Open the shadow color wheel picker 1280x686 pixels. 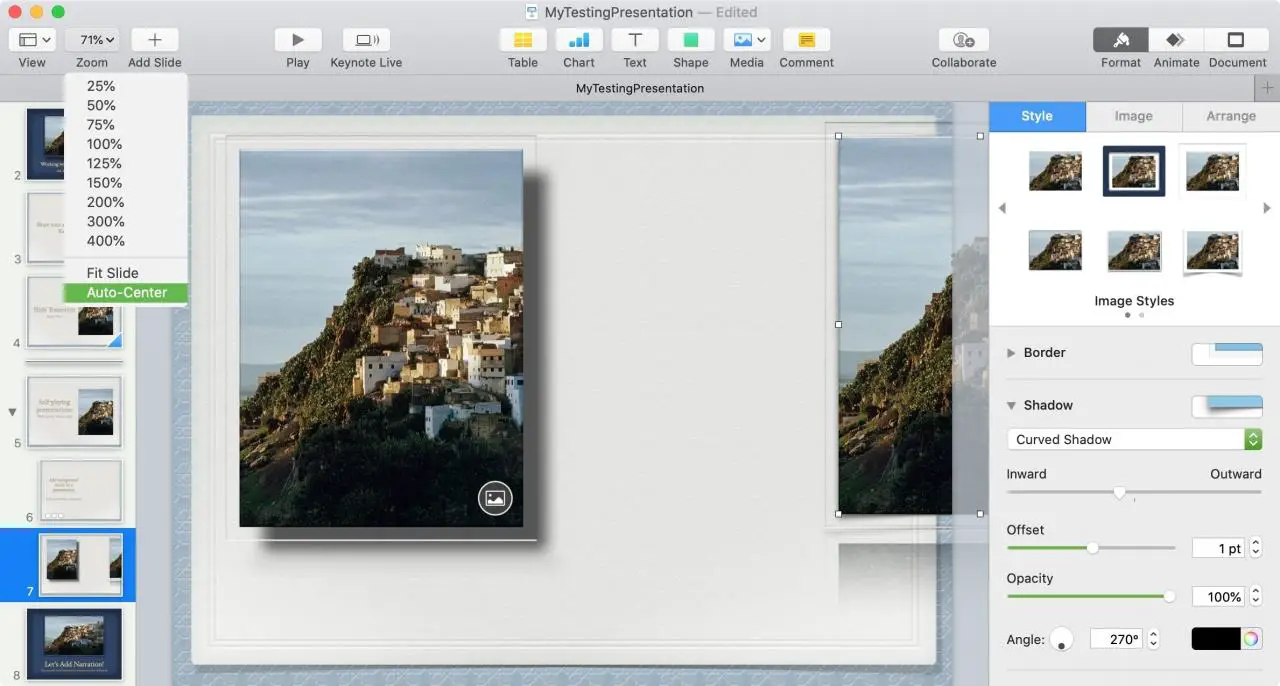1250,639
